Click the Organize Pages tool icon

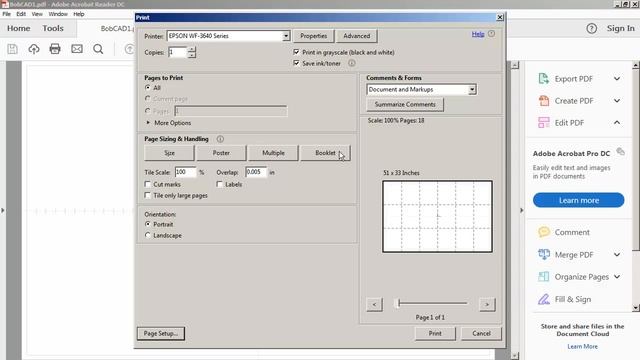pyautogui.click(x=543, y=277)
